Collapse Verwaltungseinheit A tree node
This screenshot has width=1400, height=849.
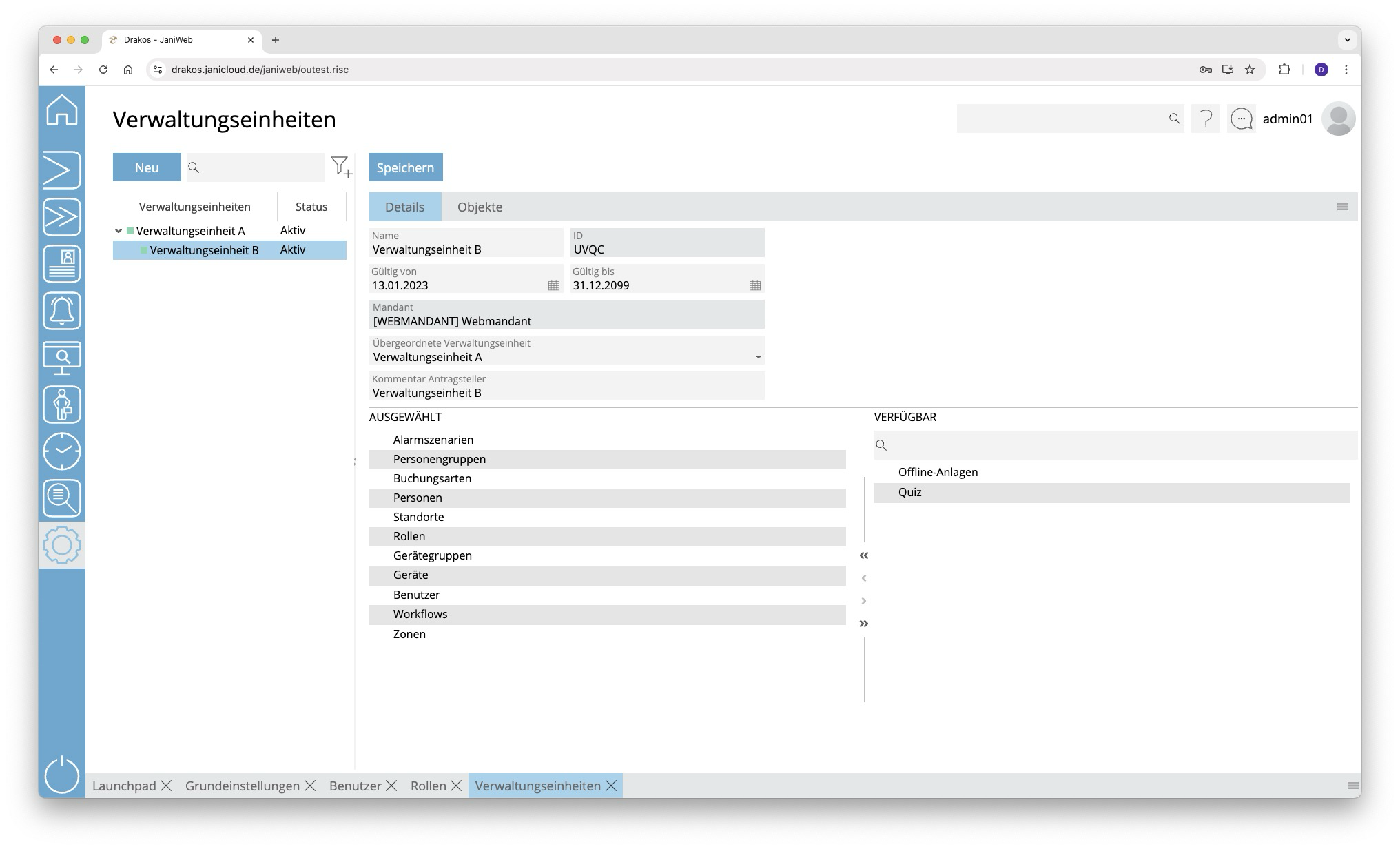coord(119,231)
